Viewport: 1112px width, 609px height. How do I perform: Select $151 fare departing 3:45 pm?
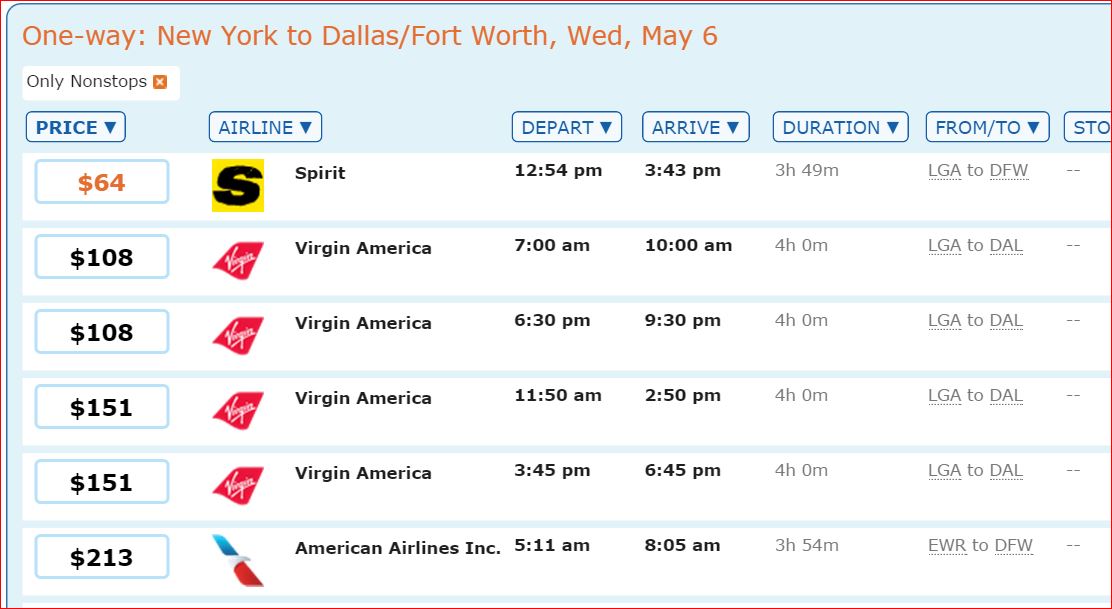102,482
